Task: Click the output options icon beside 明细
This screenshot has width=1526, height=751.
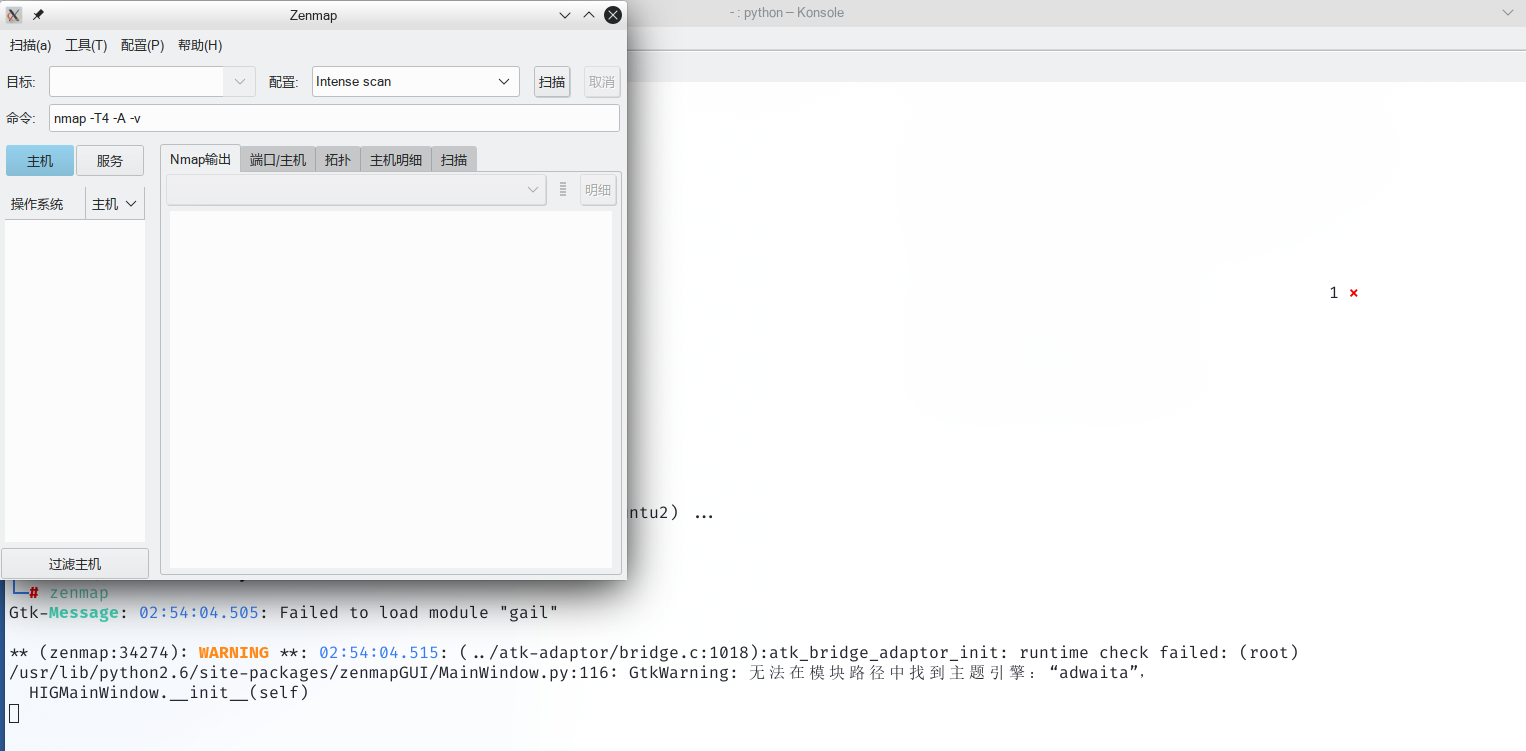Action: coord(563,189)
